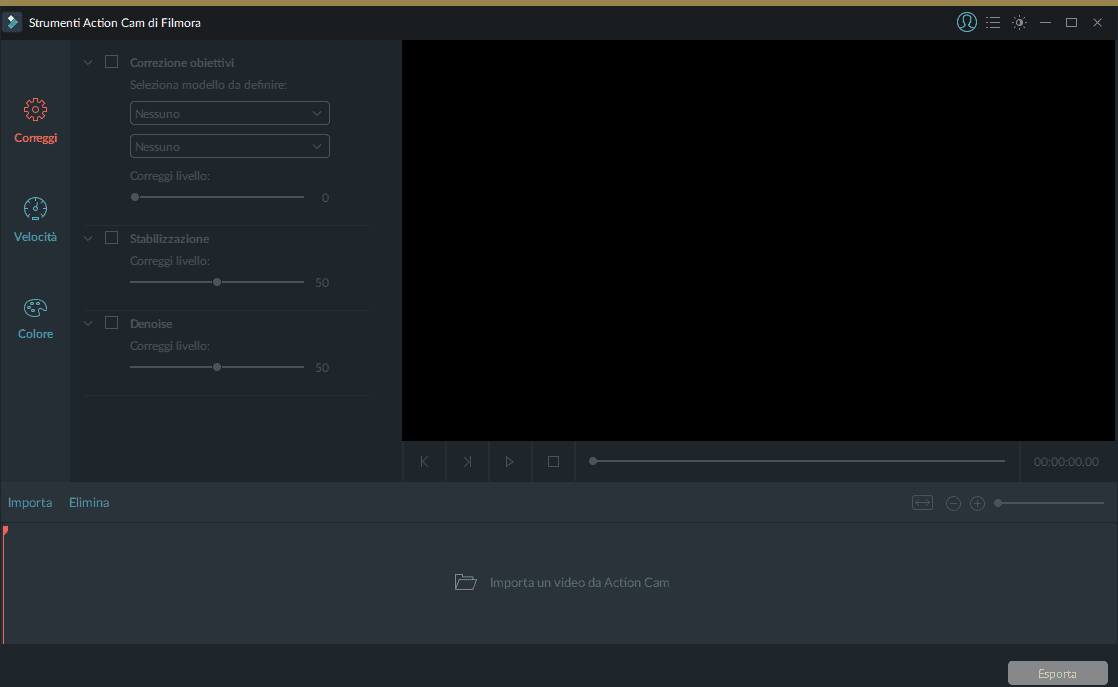Open the first Nessuno model dropdown

230,114
